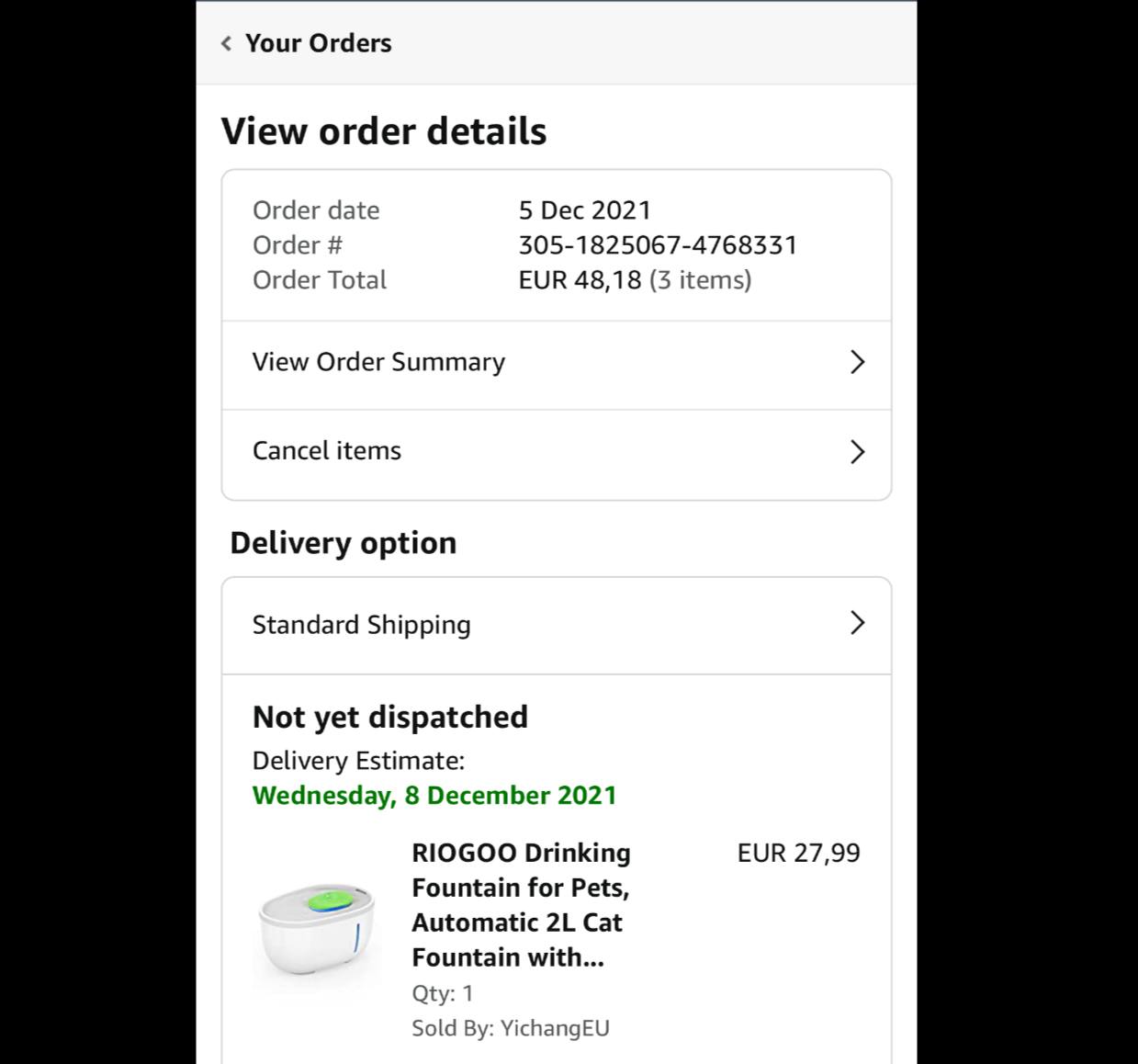Screen dimensions: 1138x1064
Task: Open the Your Orders header link
Action: [x=318, y=43]
